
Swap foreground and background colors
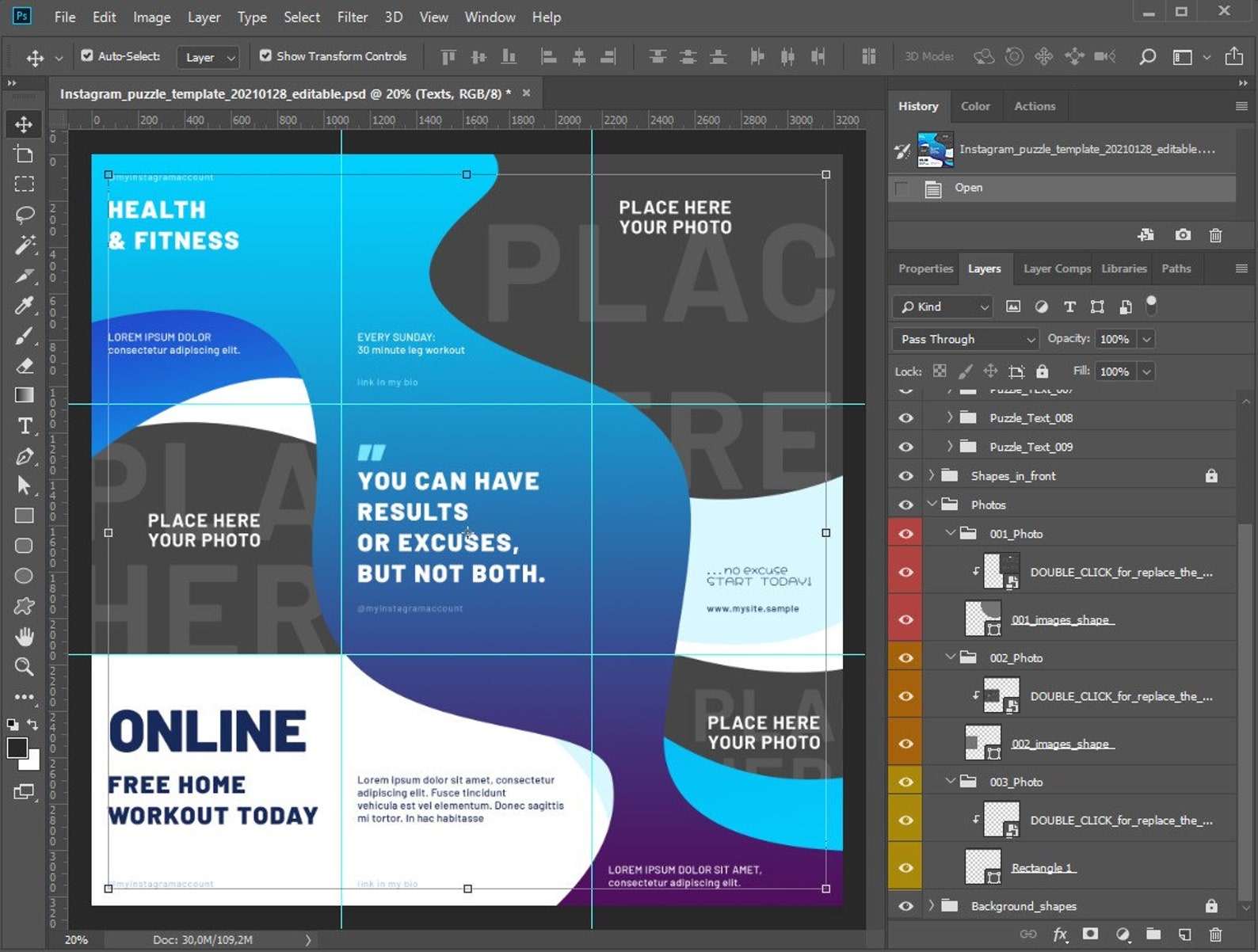pos(32,724)
